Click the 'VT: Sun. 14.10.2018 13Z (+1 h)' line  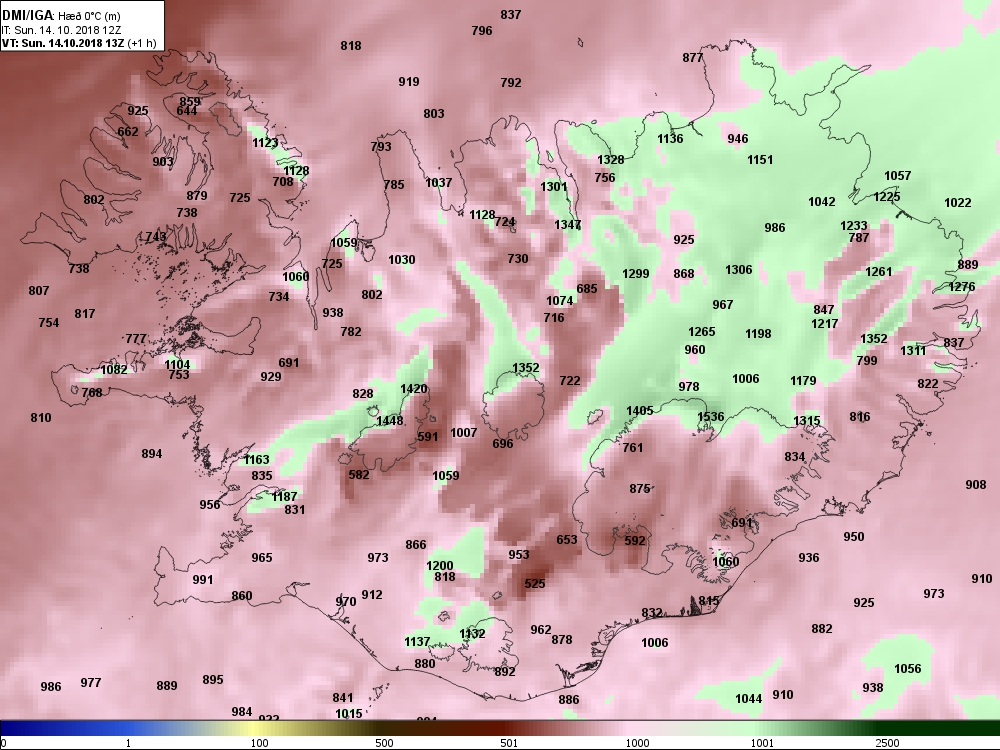coord(79,43)
